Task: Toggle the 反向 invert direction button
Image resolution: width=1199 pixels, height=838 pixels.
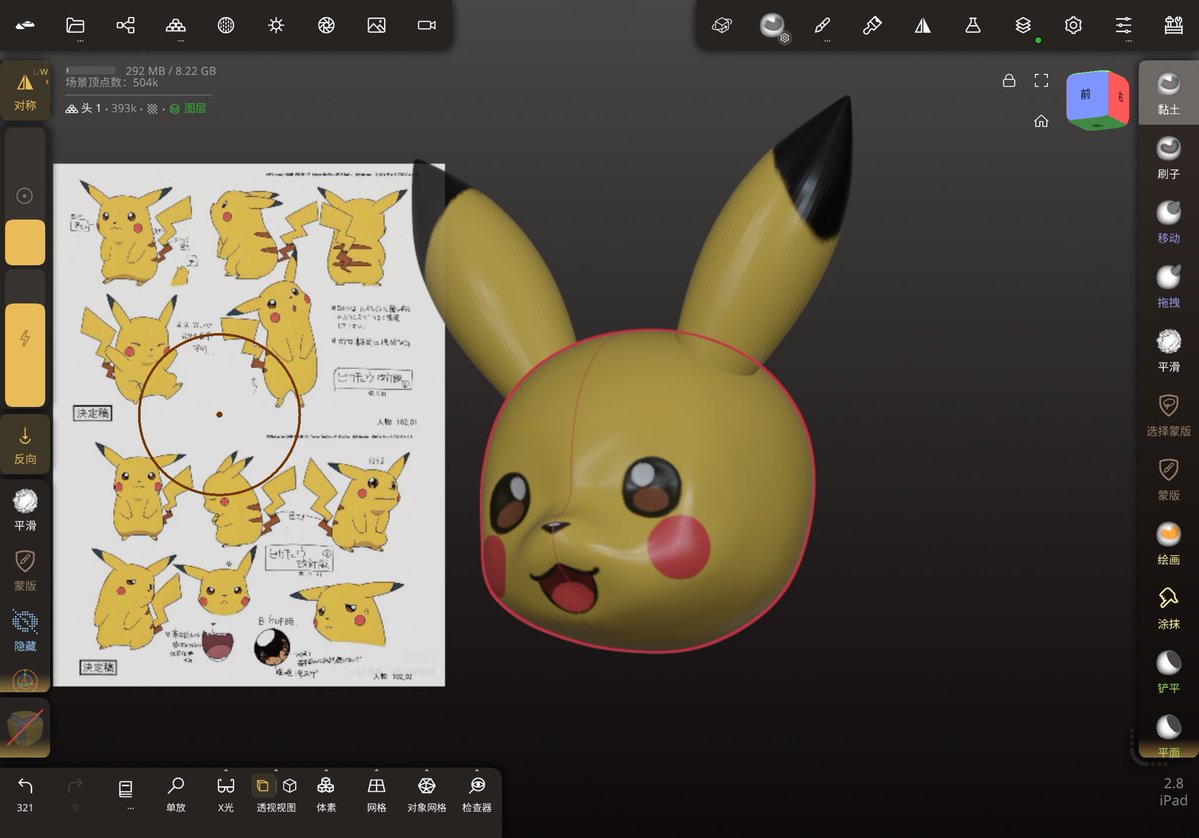Action: [x=25, y=445]
